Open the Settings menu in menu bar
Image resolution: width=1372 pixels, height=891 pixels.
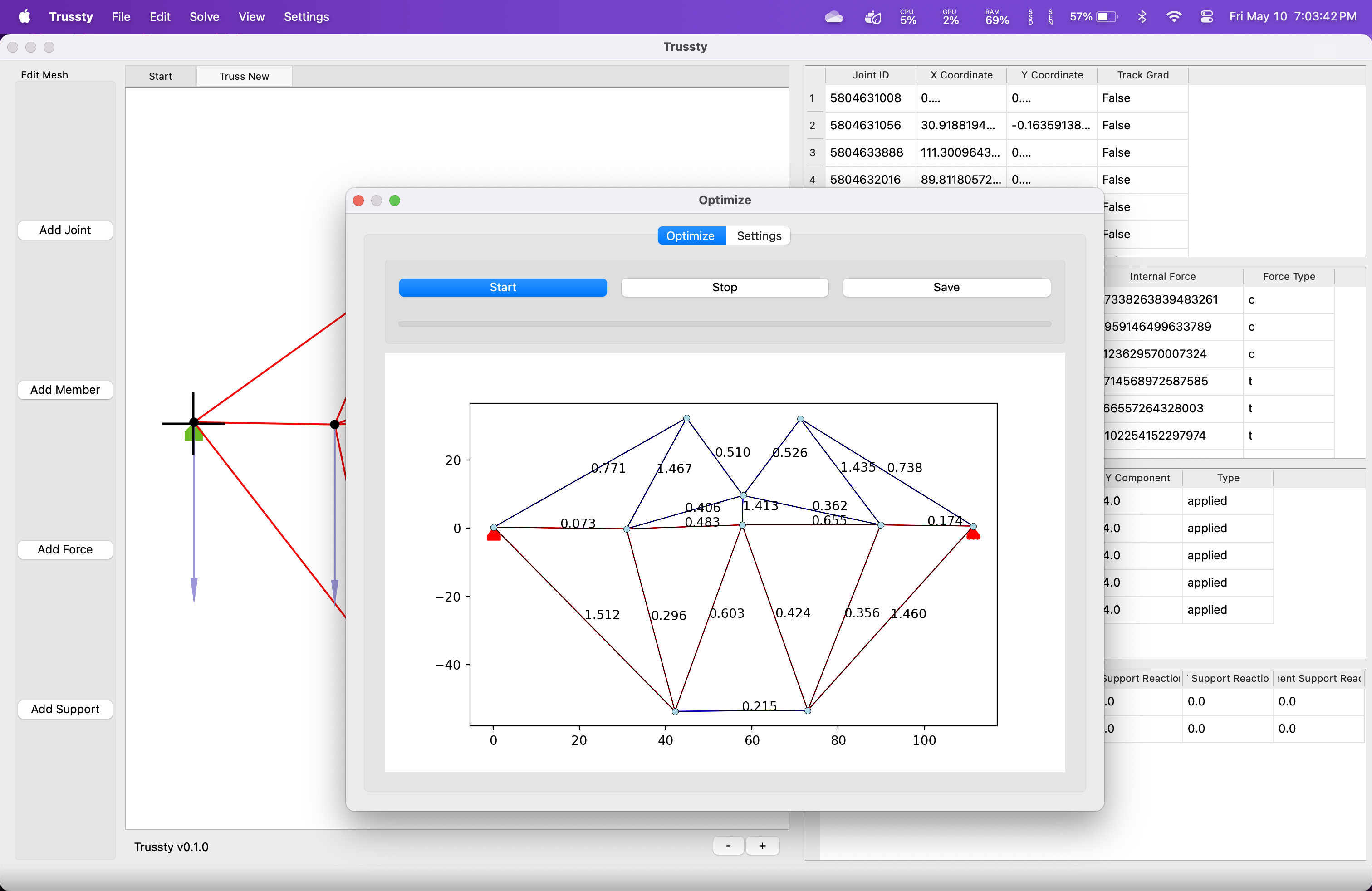[x=306, y=17]
